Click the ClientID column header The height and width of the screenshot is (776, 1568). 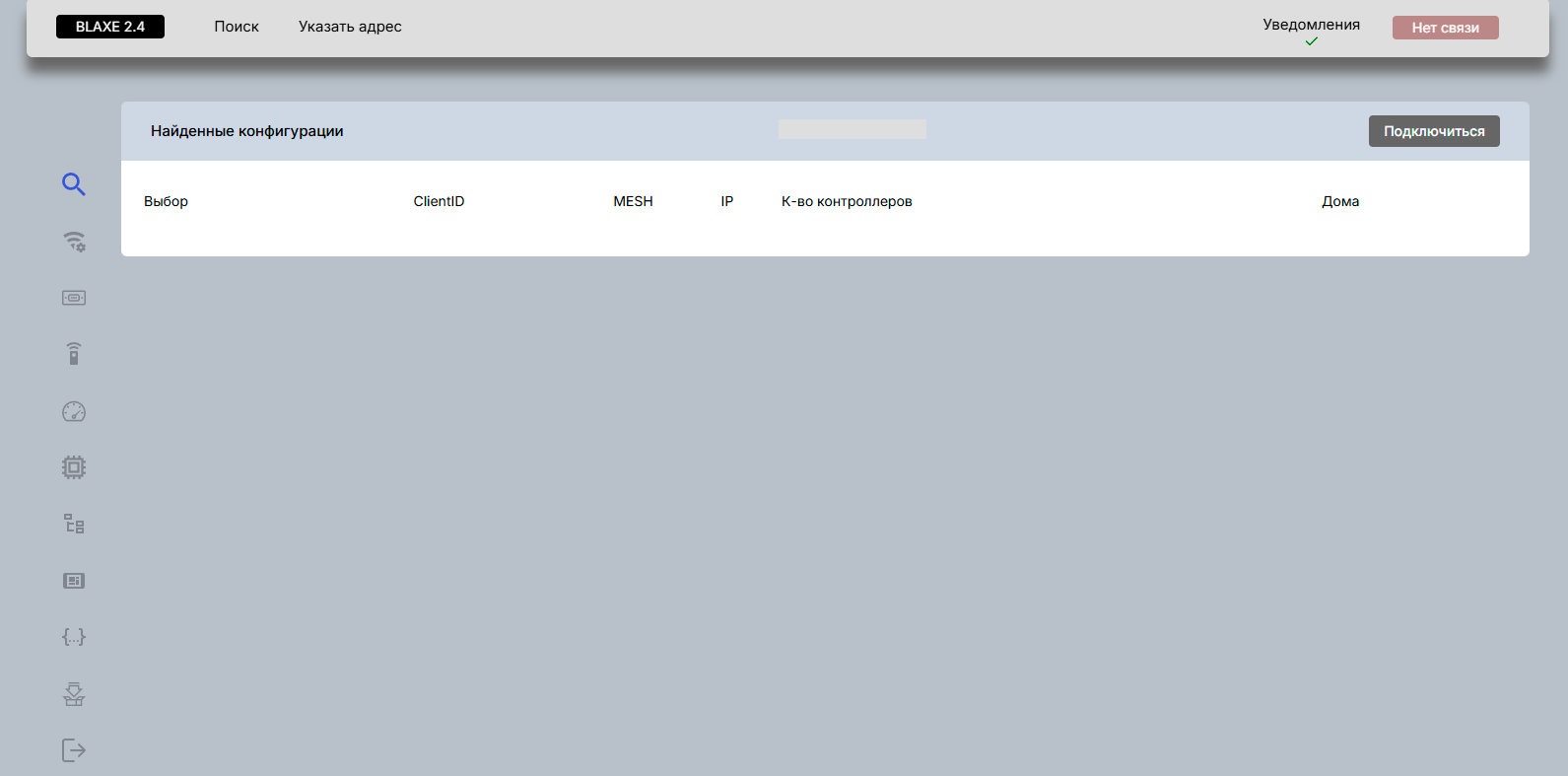(x=439, y=201)
